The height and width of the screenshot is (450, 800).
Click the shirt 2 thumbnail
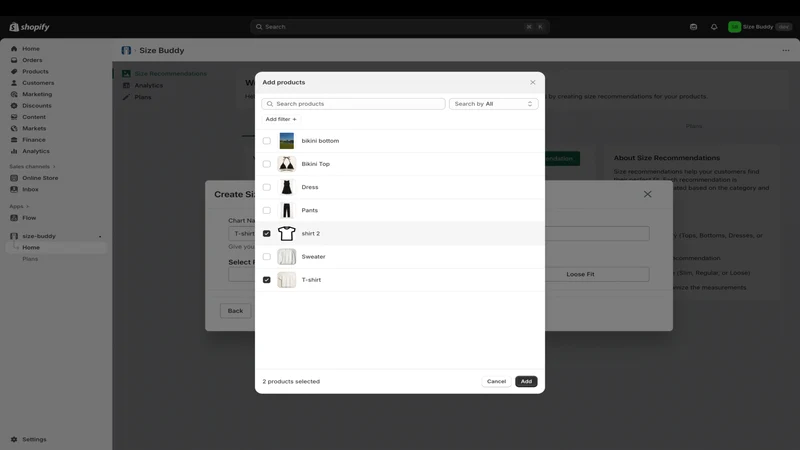(286, 234)
